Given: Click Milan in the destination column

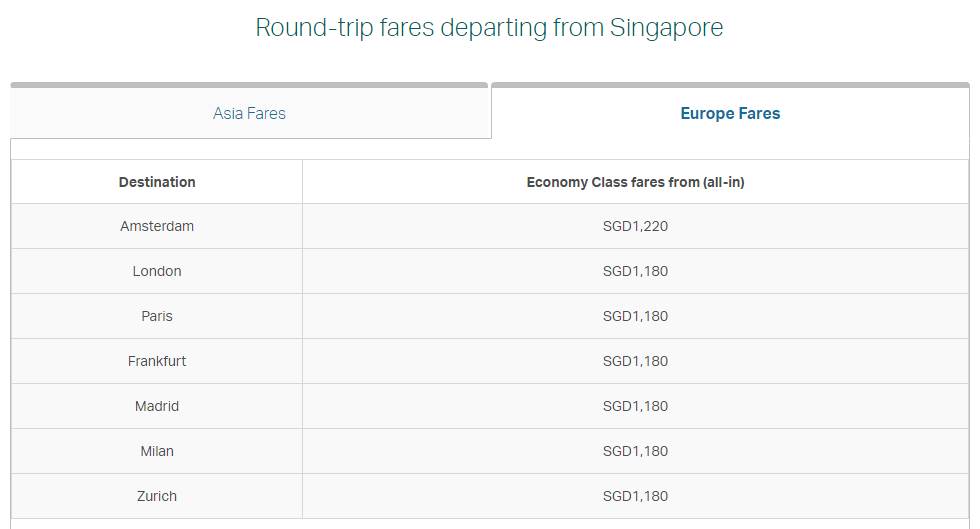Looking at the screenshot, I should (x=157, y=451).
